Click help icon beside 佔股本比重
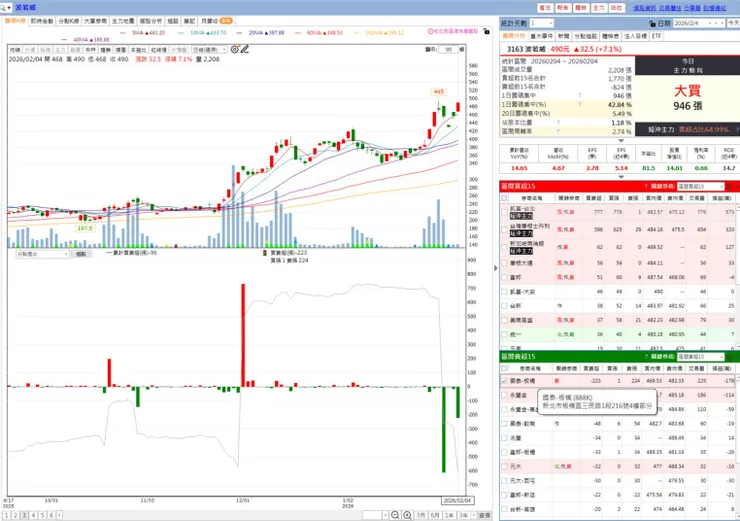 [x=558, y=123]
